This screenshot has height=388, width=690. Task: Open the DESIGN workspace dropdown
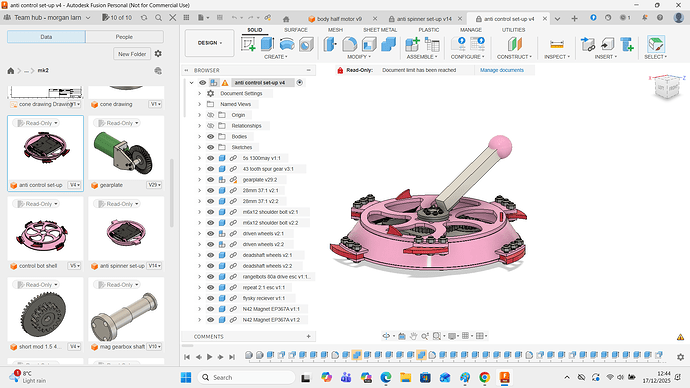(x=209, y=43)
